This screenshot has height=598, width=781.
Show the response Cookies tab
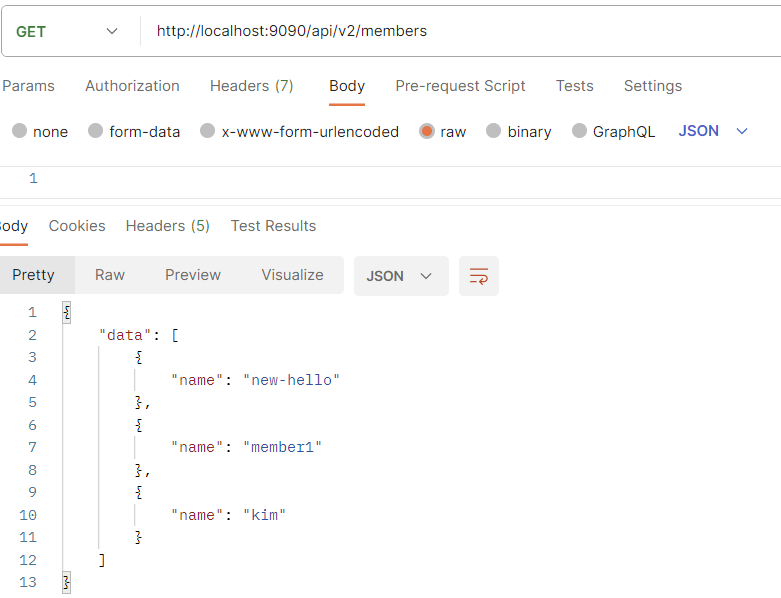77,226
